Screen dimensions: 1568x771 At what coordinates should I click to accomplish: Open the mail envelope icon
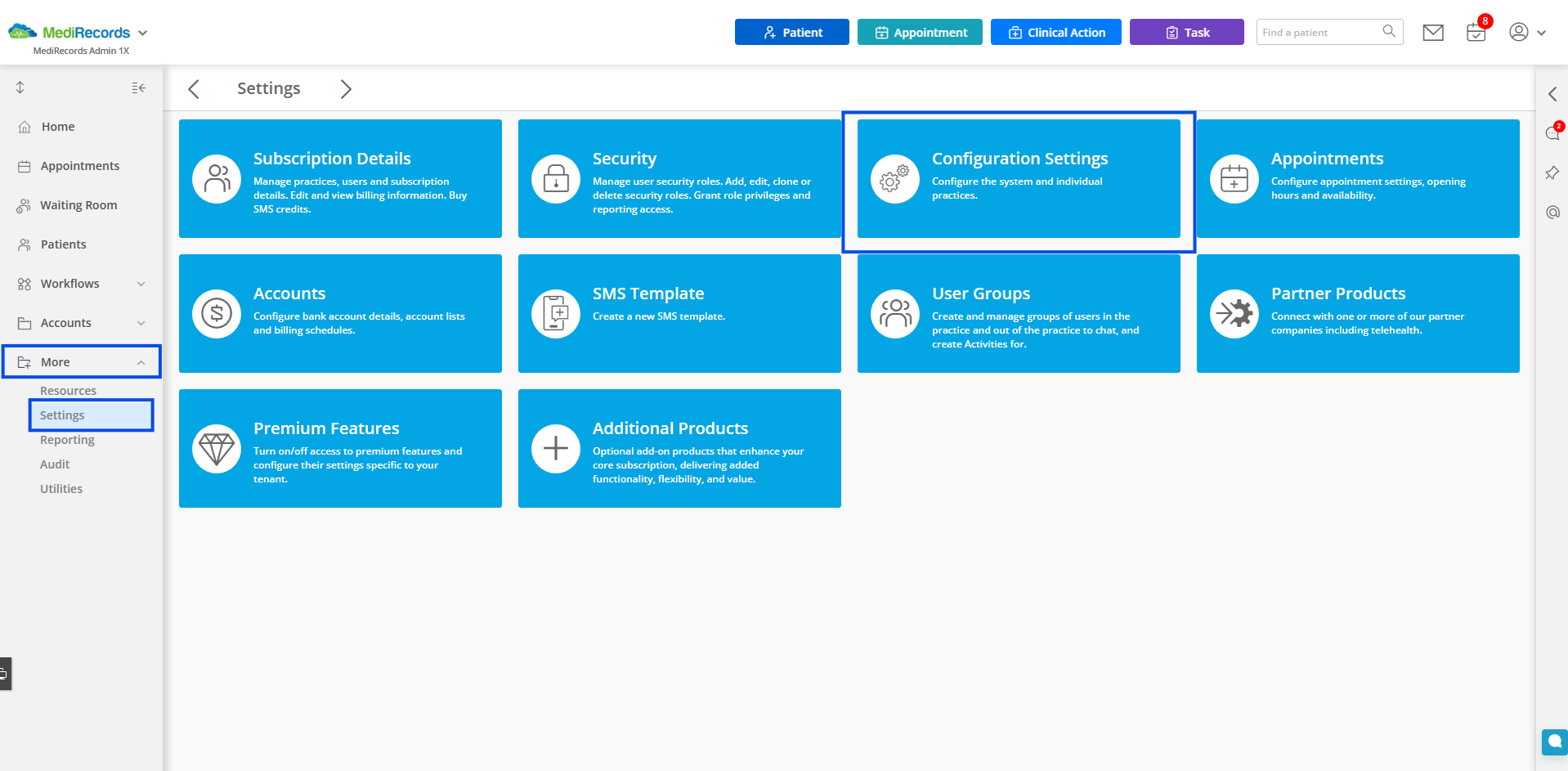pos(1432,33)
